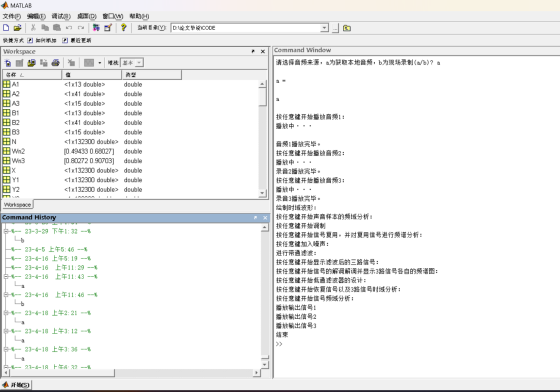Browse for folder using the ellipsis button
The image size is (560, 392).
pos(335,28)
